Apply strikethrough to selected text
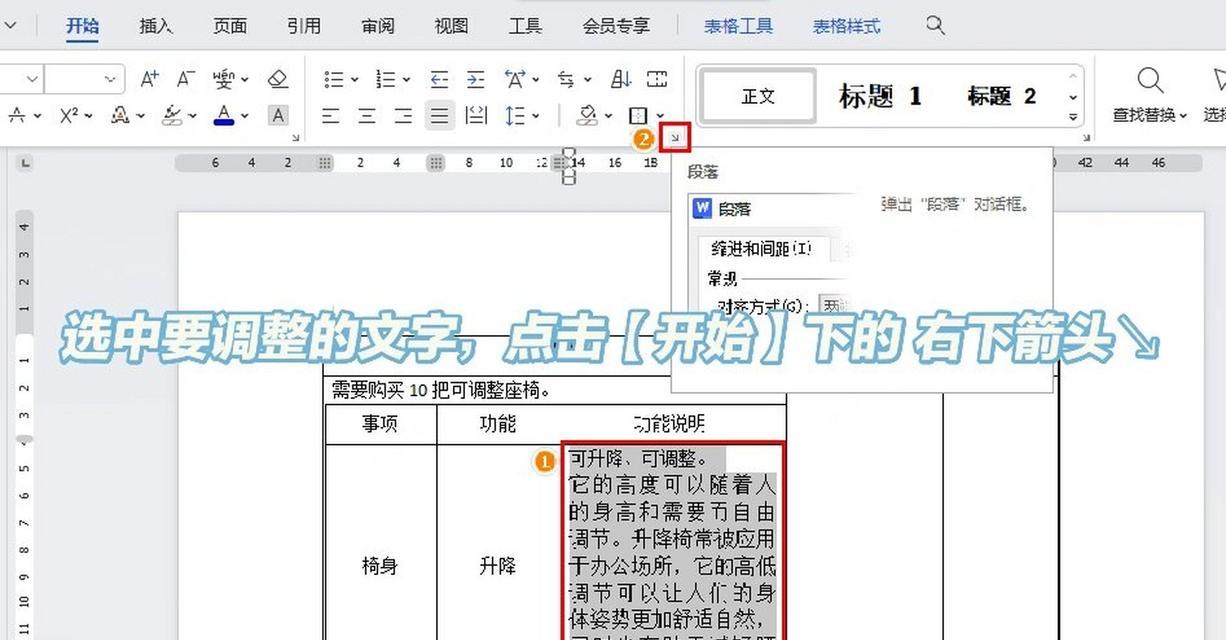 (17, 115)
